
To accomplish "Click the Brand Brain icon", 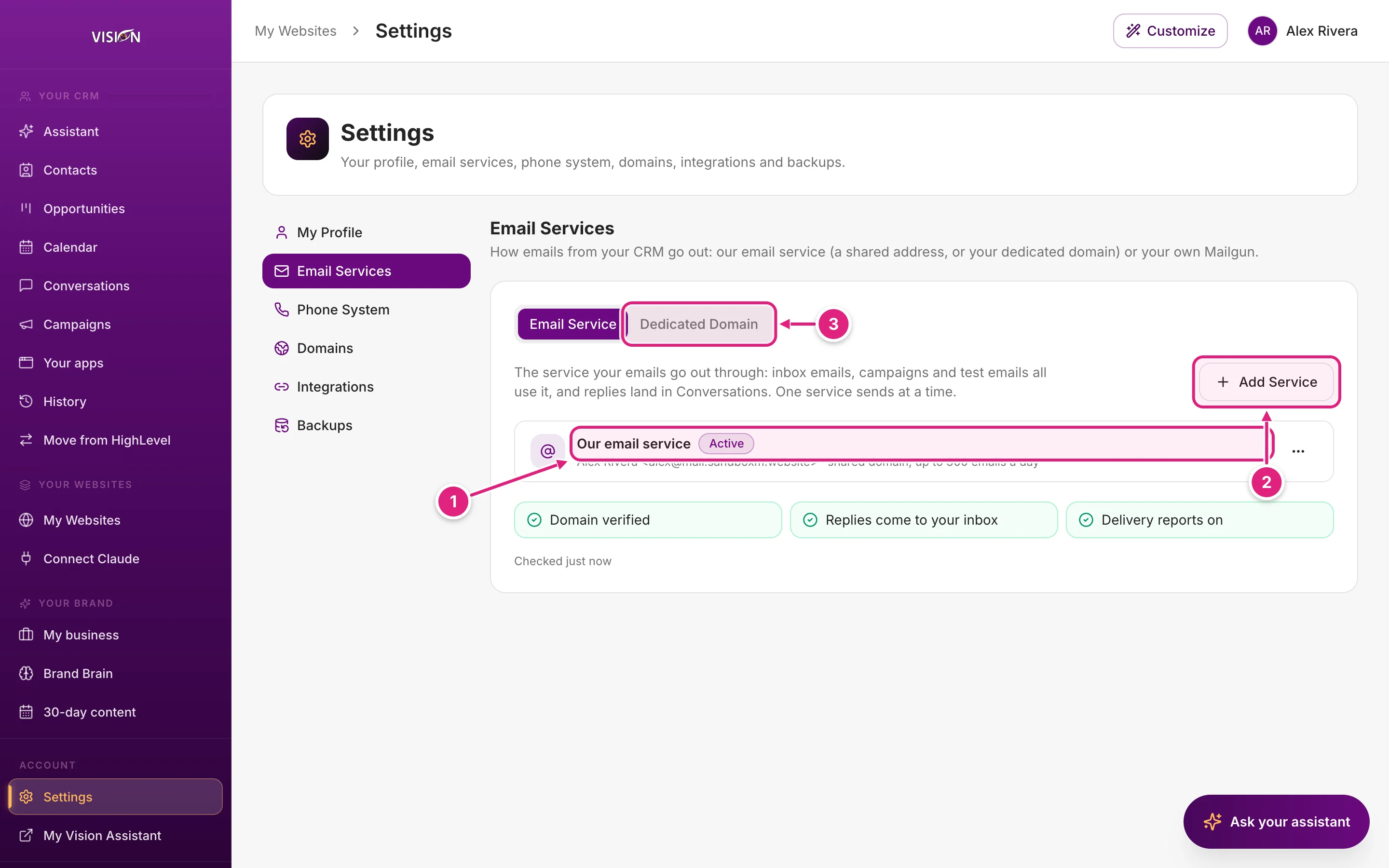I will tap(26, 673).
